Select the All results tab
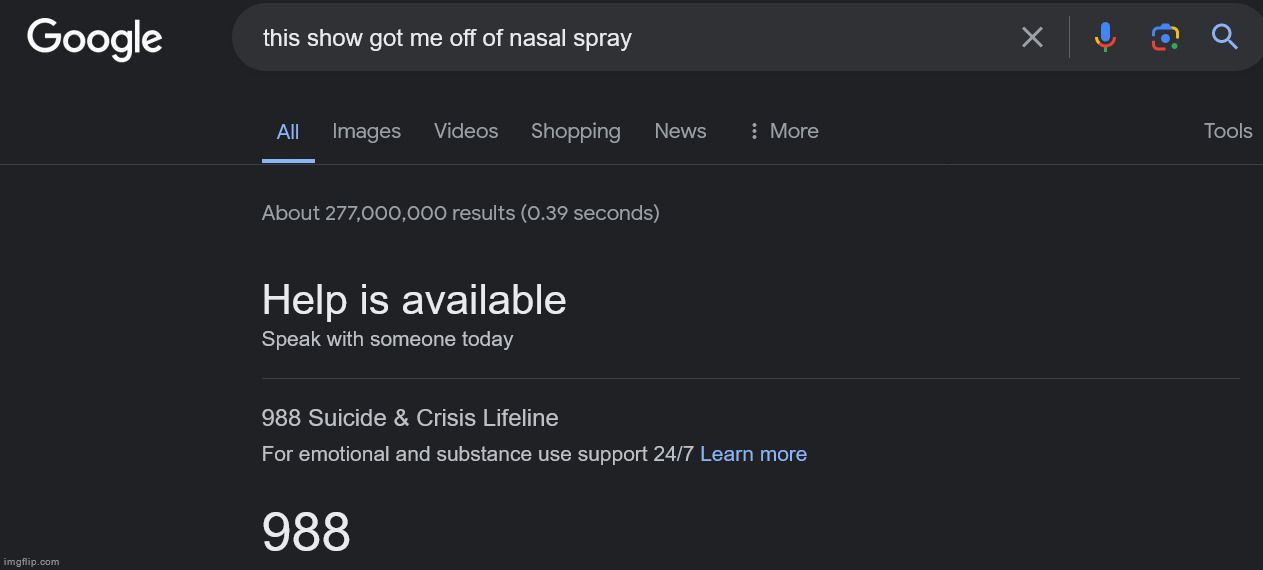The image size is (1263, 570). [x=288, y=132]
